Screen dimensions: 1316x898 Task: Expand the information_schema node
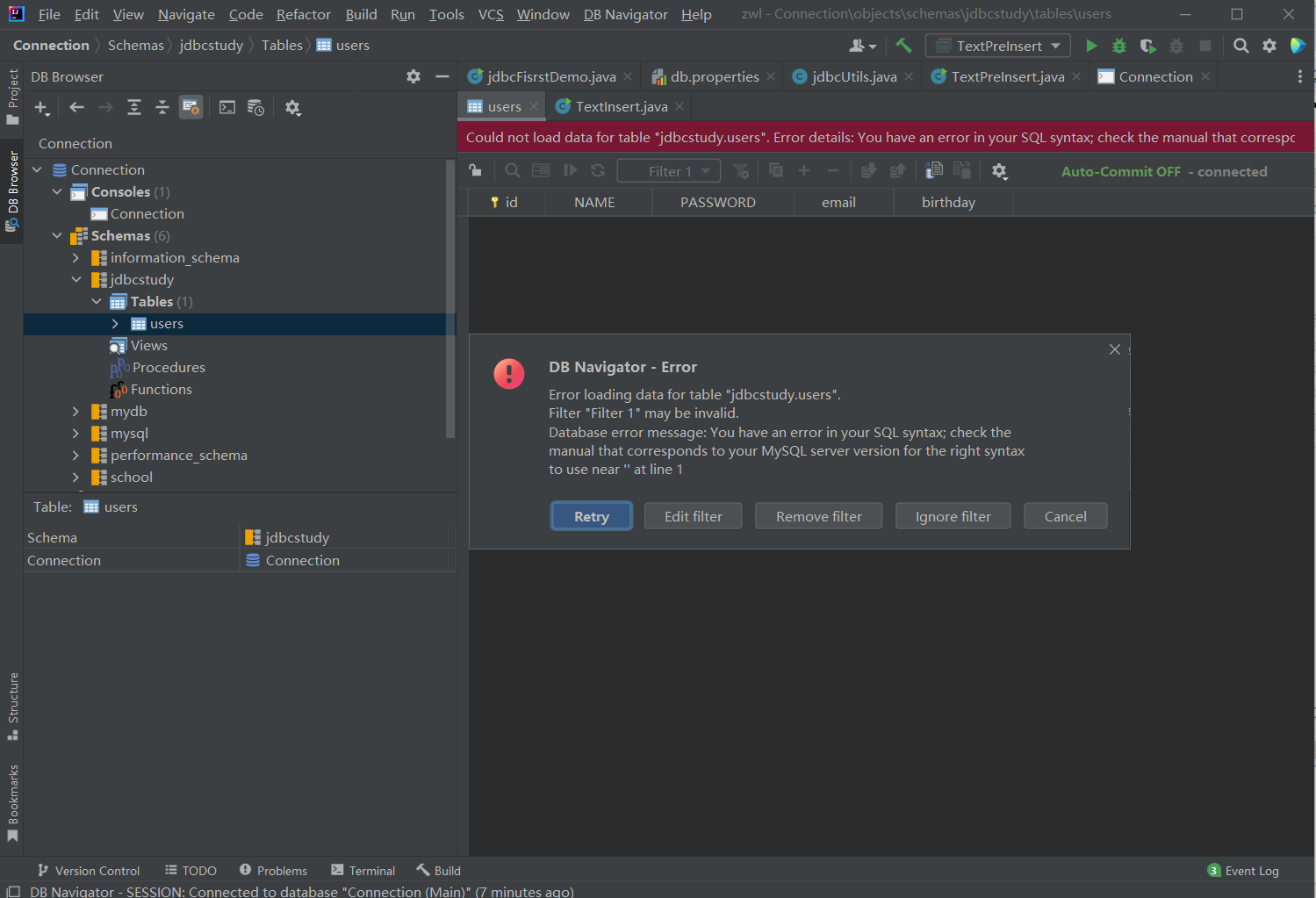(x=76, y=258)
